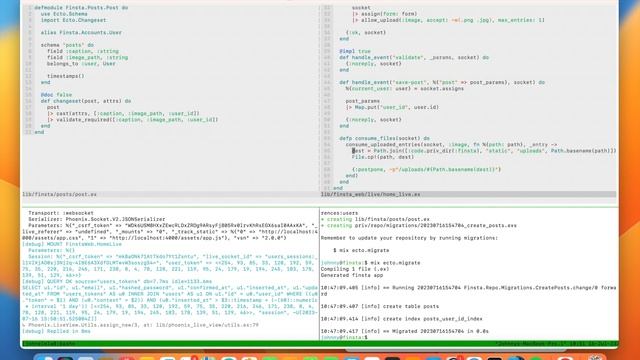Click the 'schema "posts" do' line
Viewport: 640px width, 360px height.
point(67,45)
